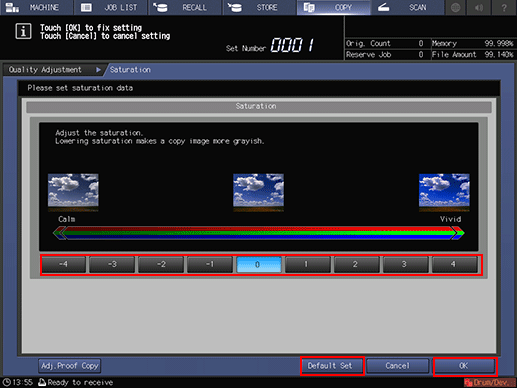Screen dimensions: 517x388
Task: Set saturation to -4
Action: [x=63, y=264]
